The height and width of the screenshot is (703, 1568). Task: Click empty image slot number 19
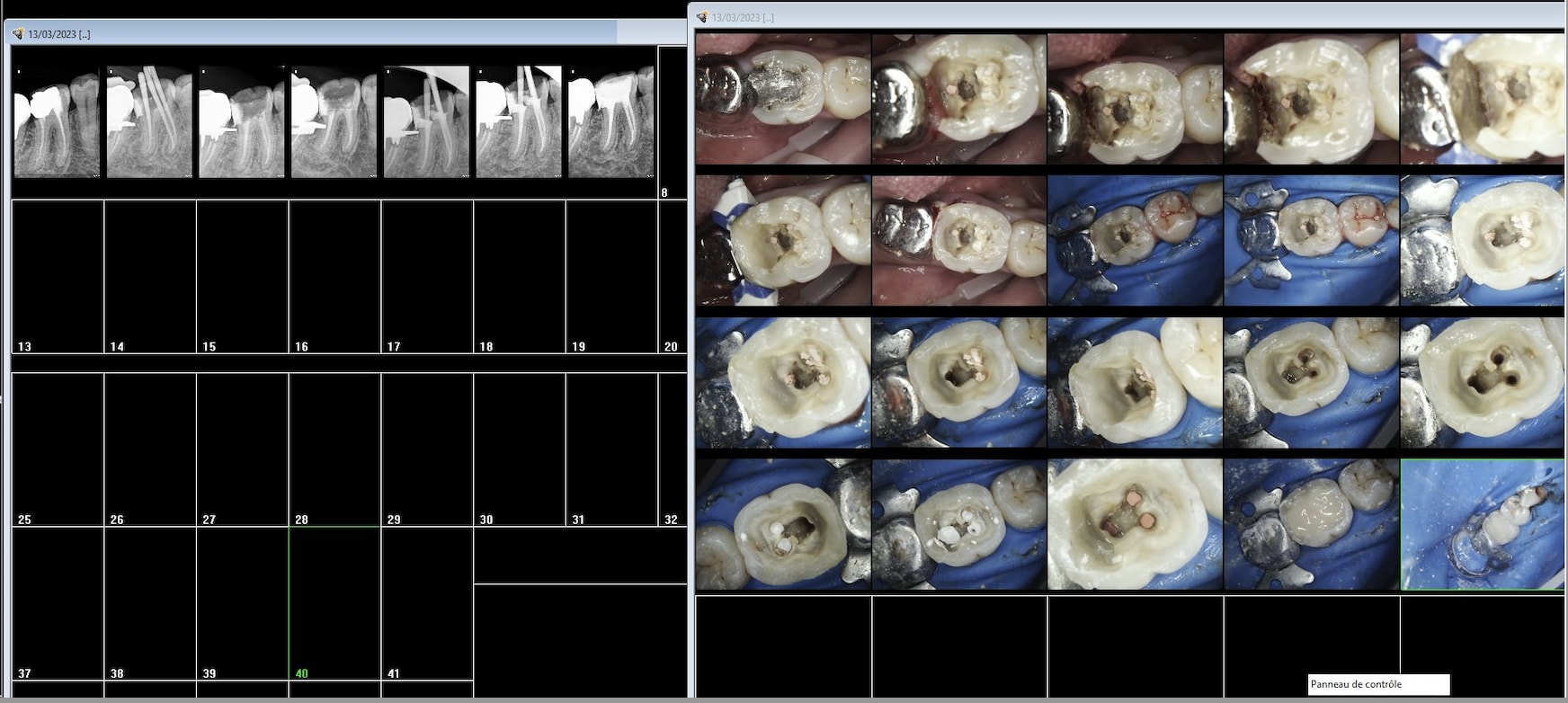[x=611, y=276]
